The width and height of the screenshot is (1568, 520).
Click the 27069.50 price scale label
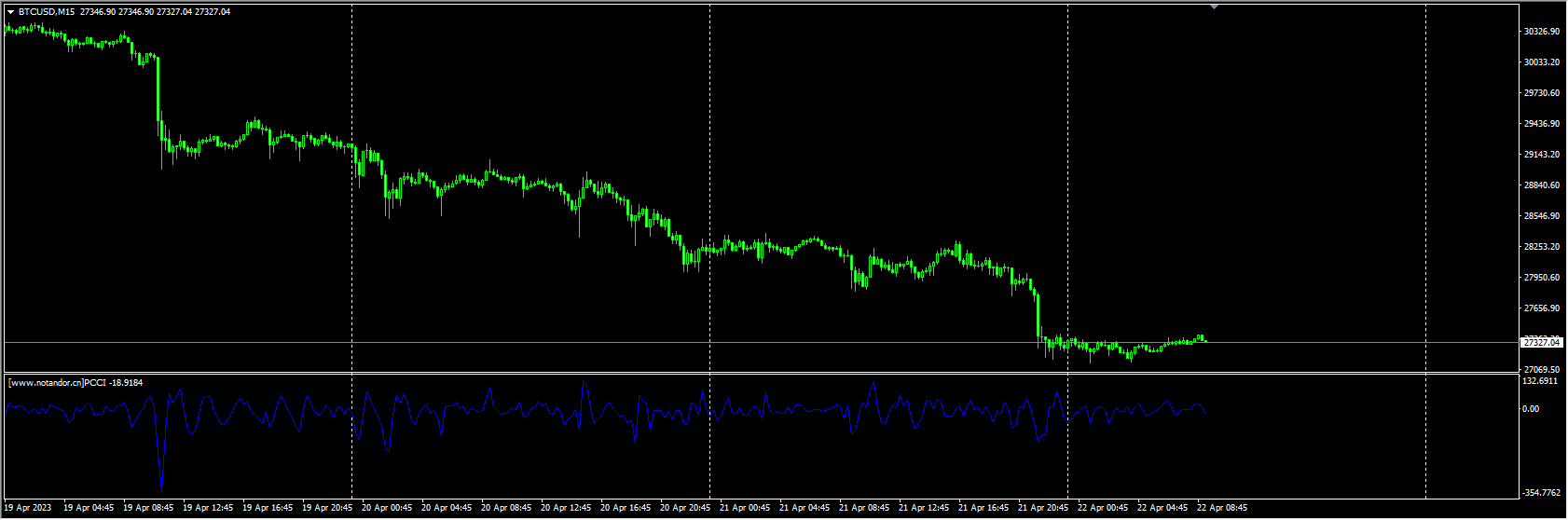click(1541, 370)
